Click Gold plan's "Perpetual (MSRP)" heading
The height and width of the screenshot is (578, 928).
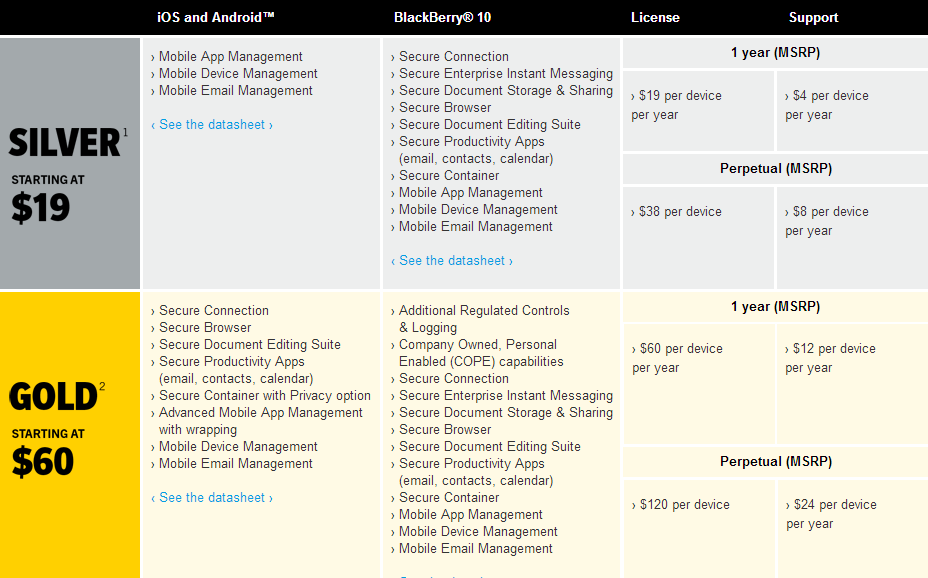[x=776, y=461]
